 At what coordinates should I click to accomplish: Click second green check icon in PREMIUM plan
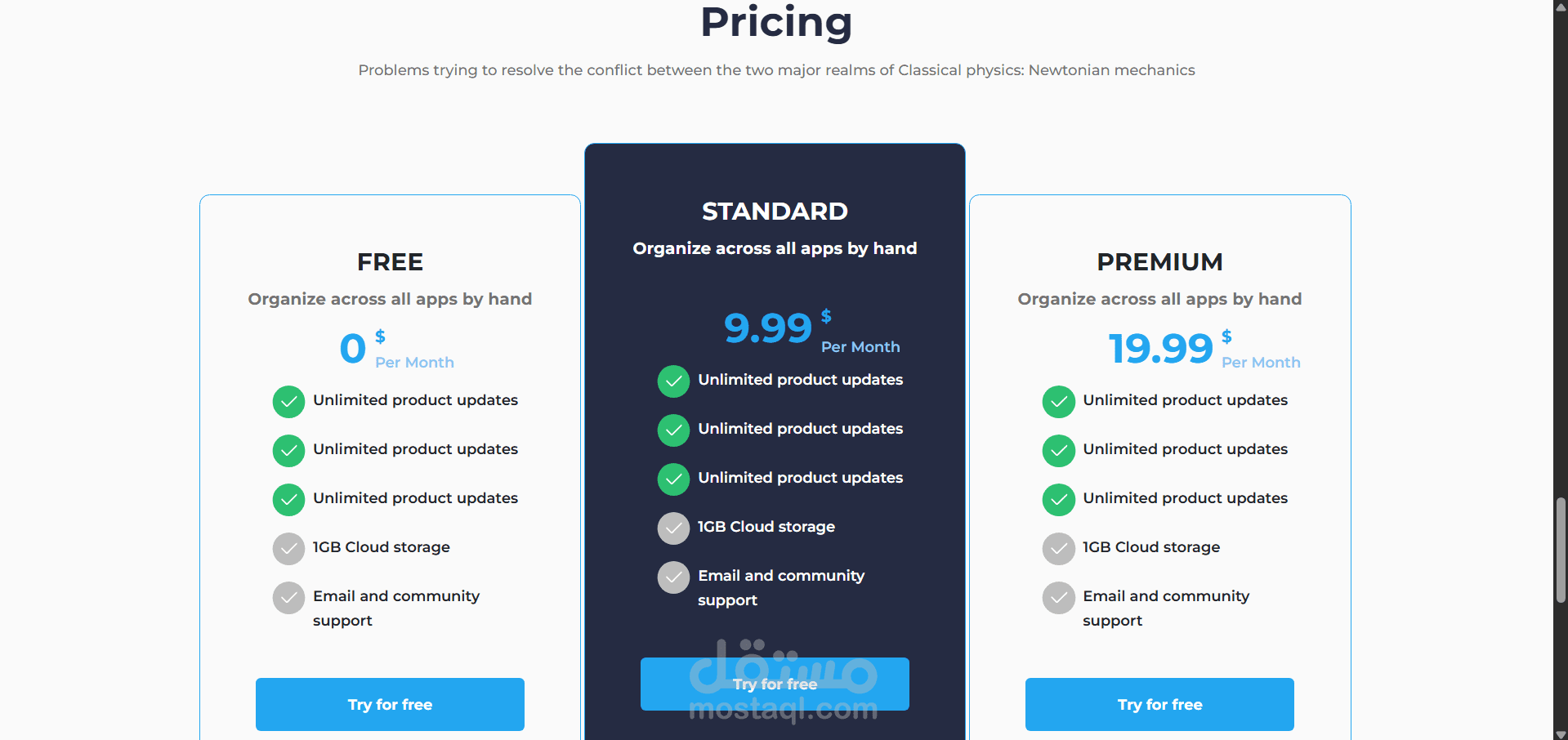coord(1058,450)
